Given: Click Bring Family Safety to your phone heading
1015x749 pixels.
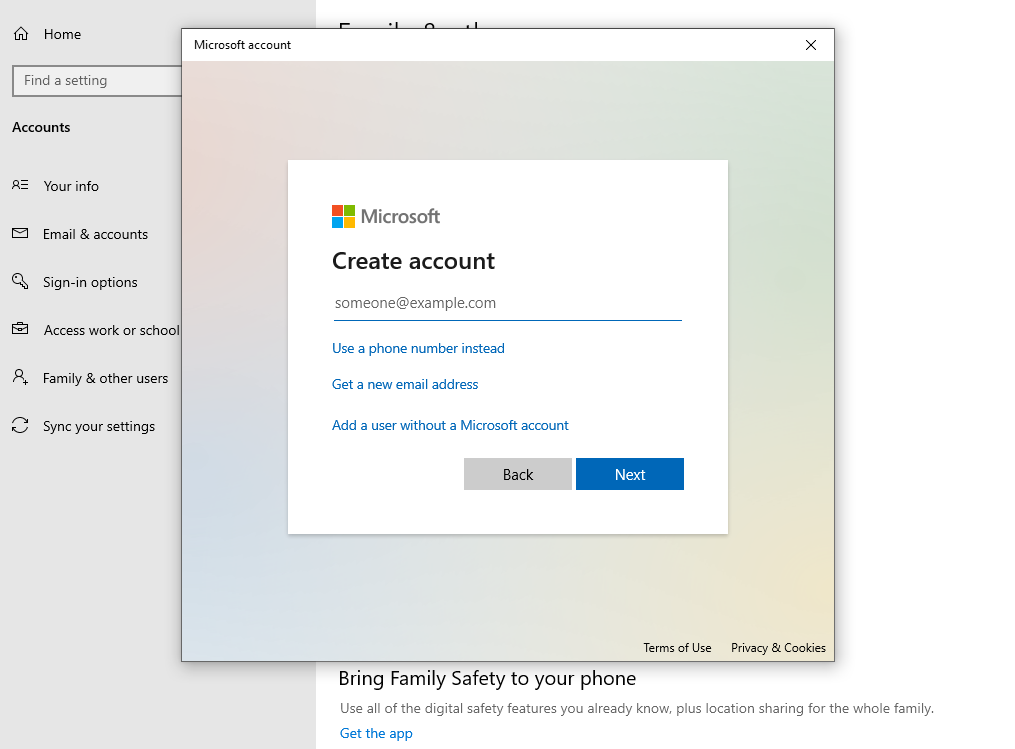Looking at the screenshot, I should pyautogui.click(x=487, y=678).
